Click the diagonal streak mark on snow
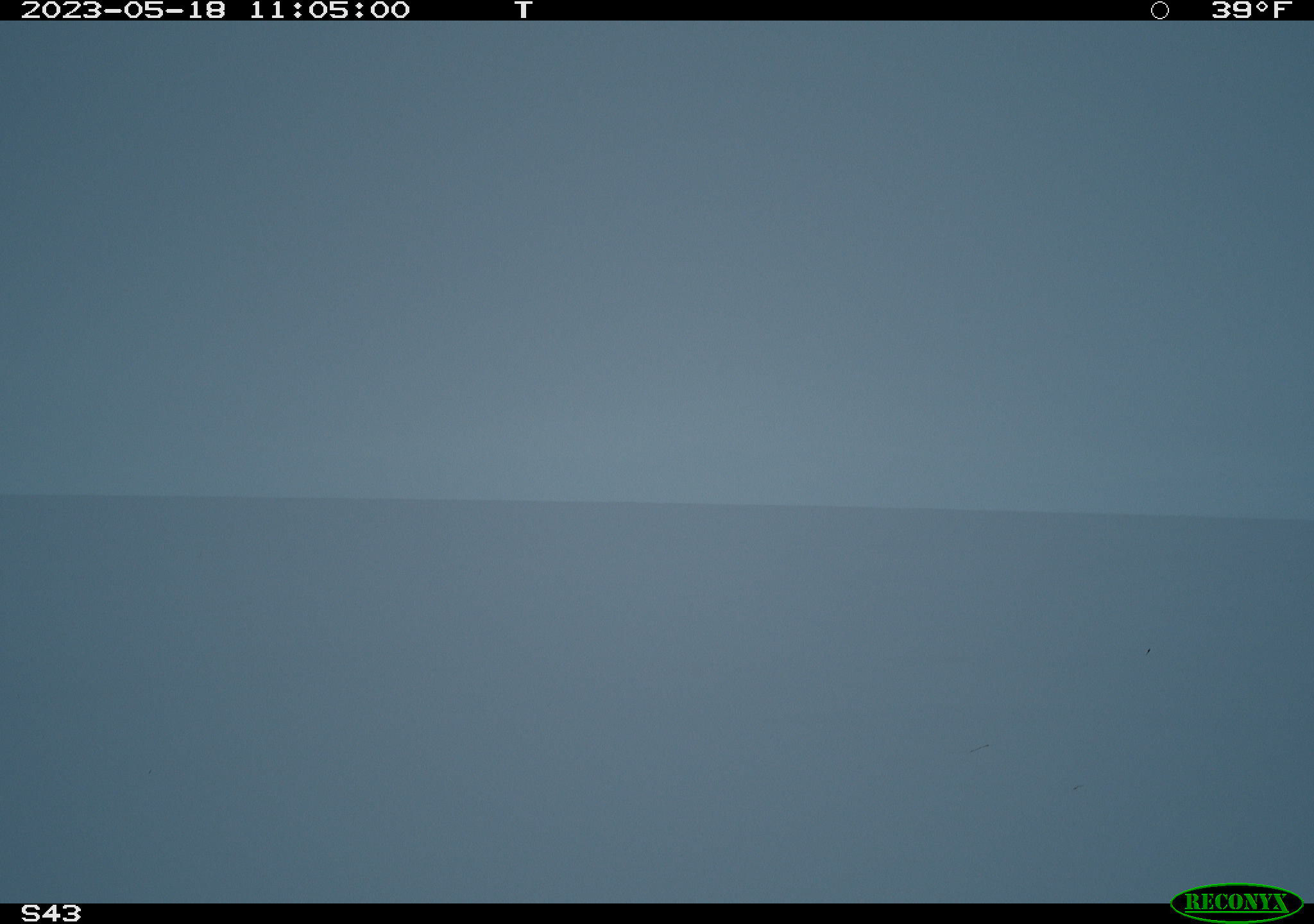This screenshot has width=1314, height=924. click(979, 748)
